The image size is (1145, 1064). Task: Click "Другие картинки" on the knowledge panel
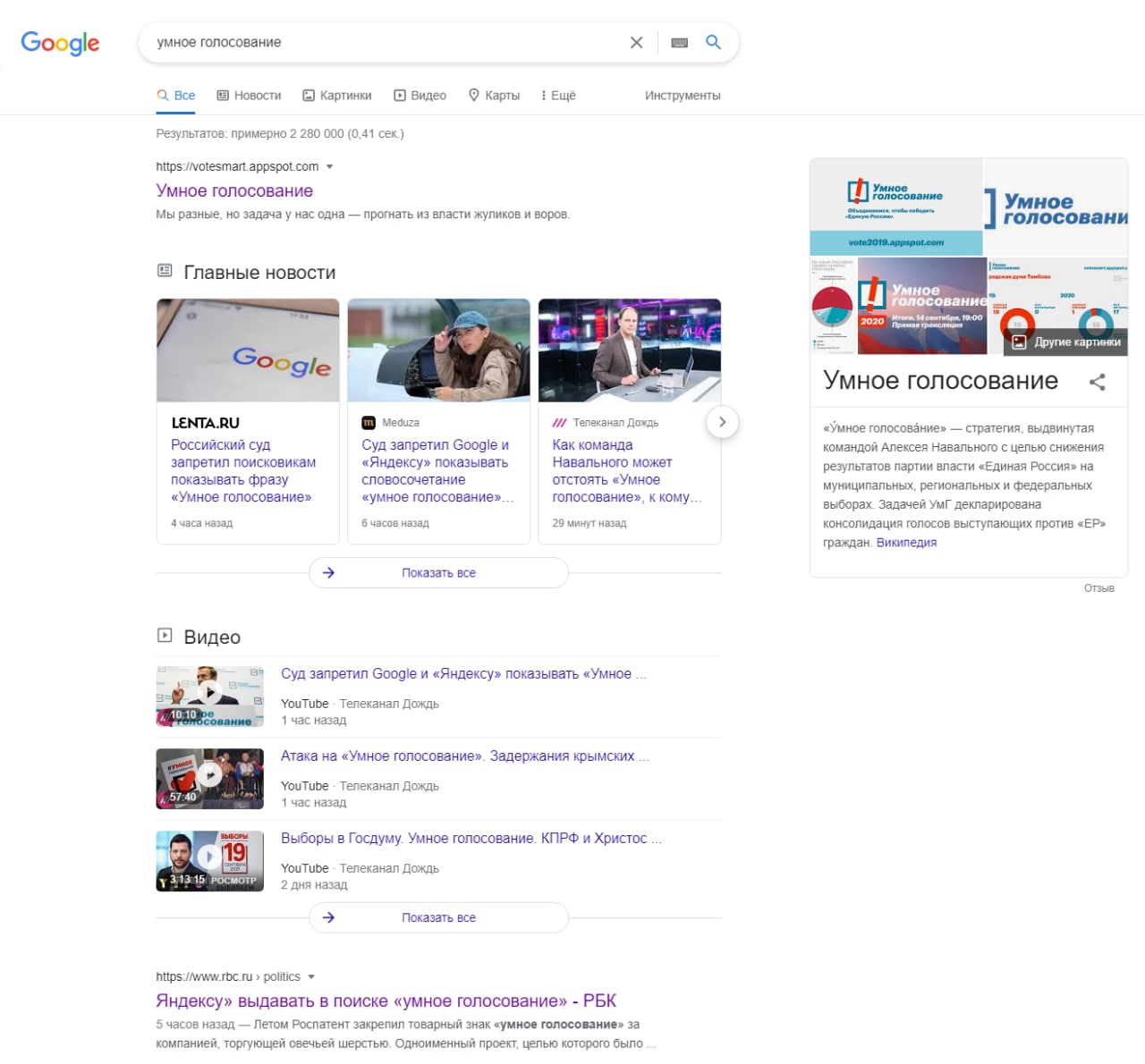pyautogui.click(x=1066, y=342)
